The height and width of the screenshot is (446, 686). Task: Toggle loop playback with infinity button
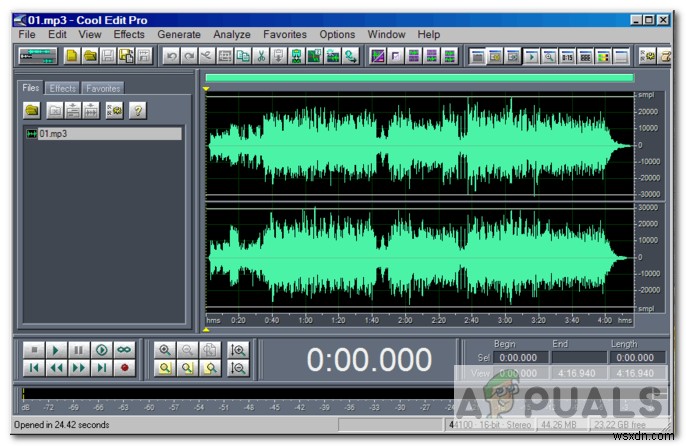pos(124,350)
